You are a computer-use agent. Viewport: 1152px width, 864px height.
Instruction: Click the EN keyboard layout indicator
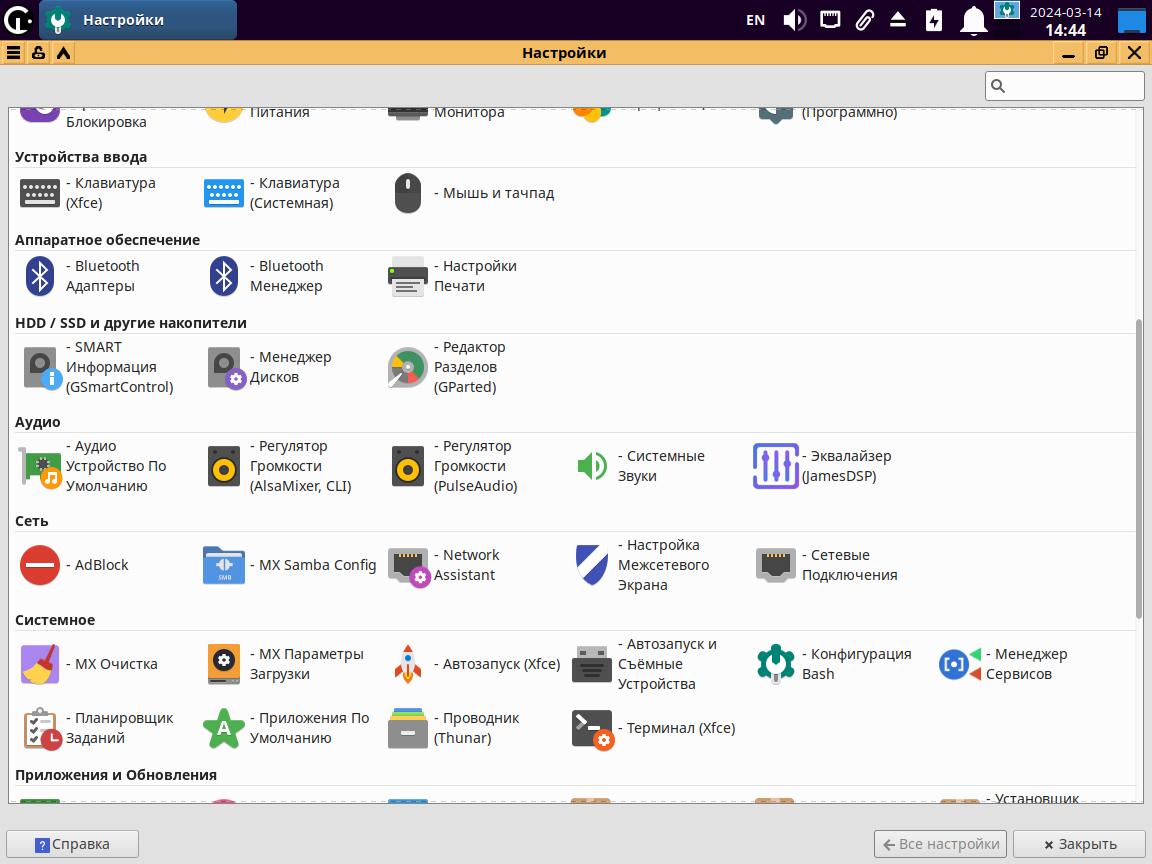[755, 20]
